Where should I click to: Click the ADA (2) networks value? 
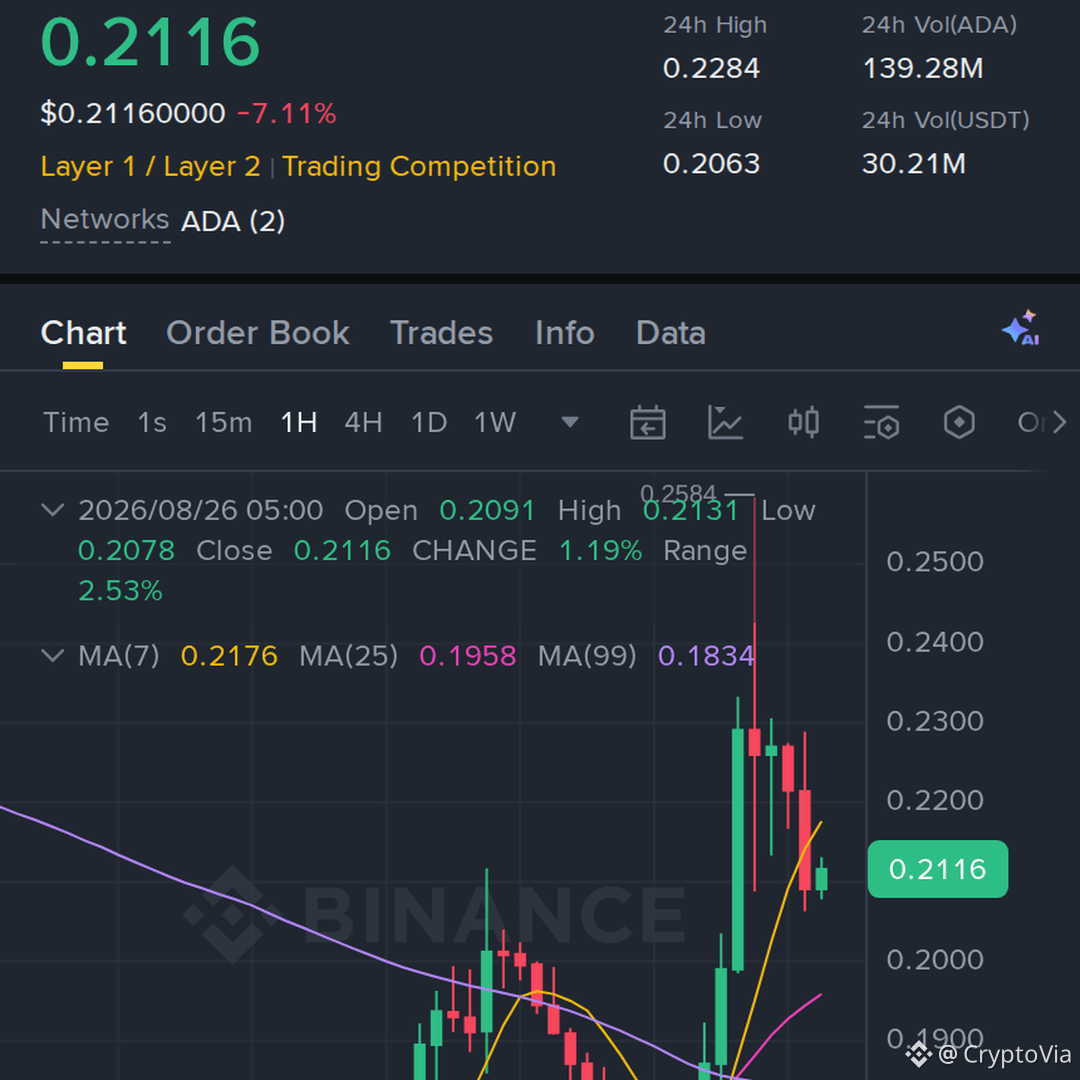233,221
